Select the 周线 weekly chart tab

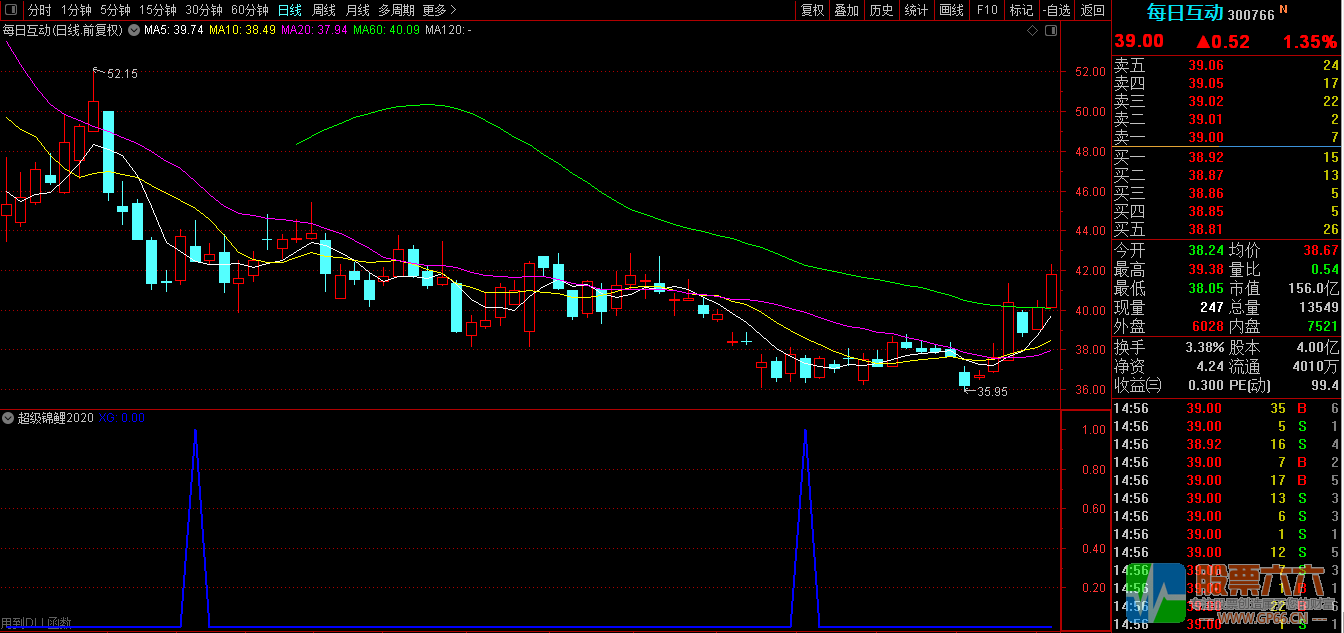click(x=323, y=10)
